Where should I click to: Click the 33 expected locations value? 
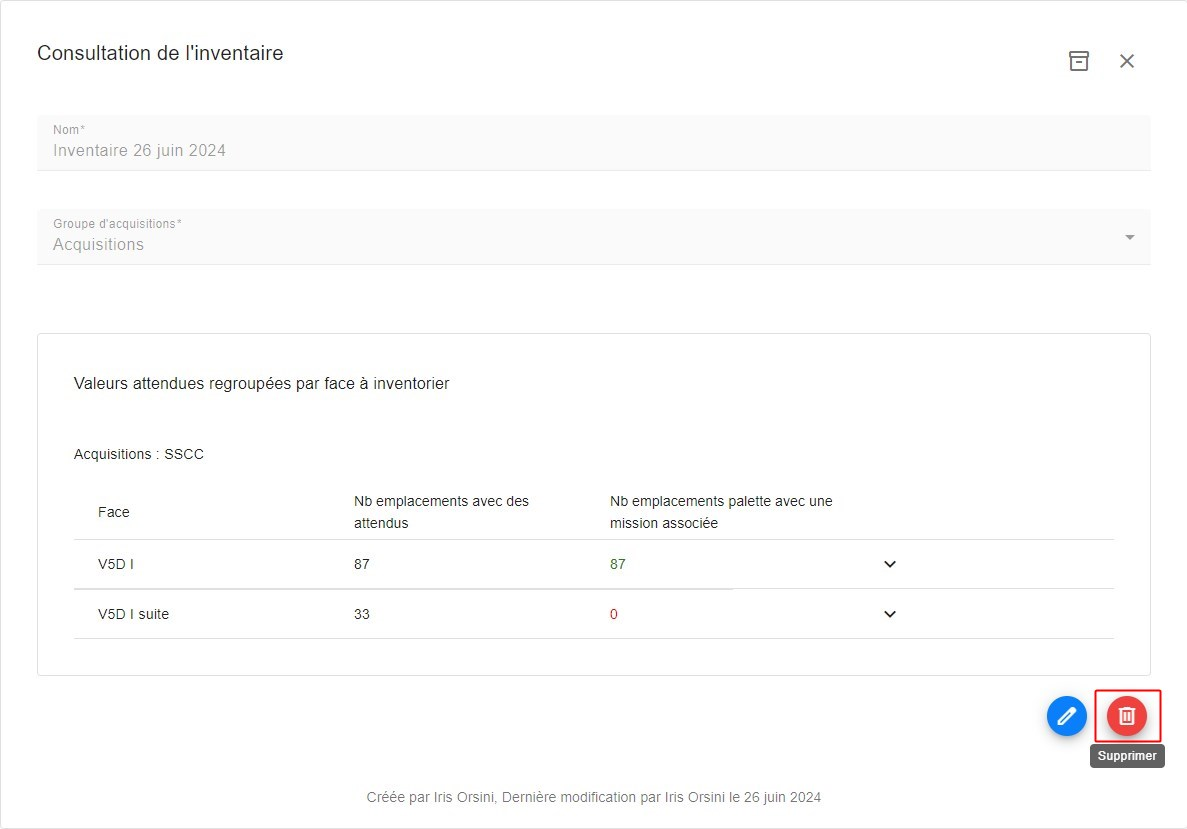362,614
